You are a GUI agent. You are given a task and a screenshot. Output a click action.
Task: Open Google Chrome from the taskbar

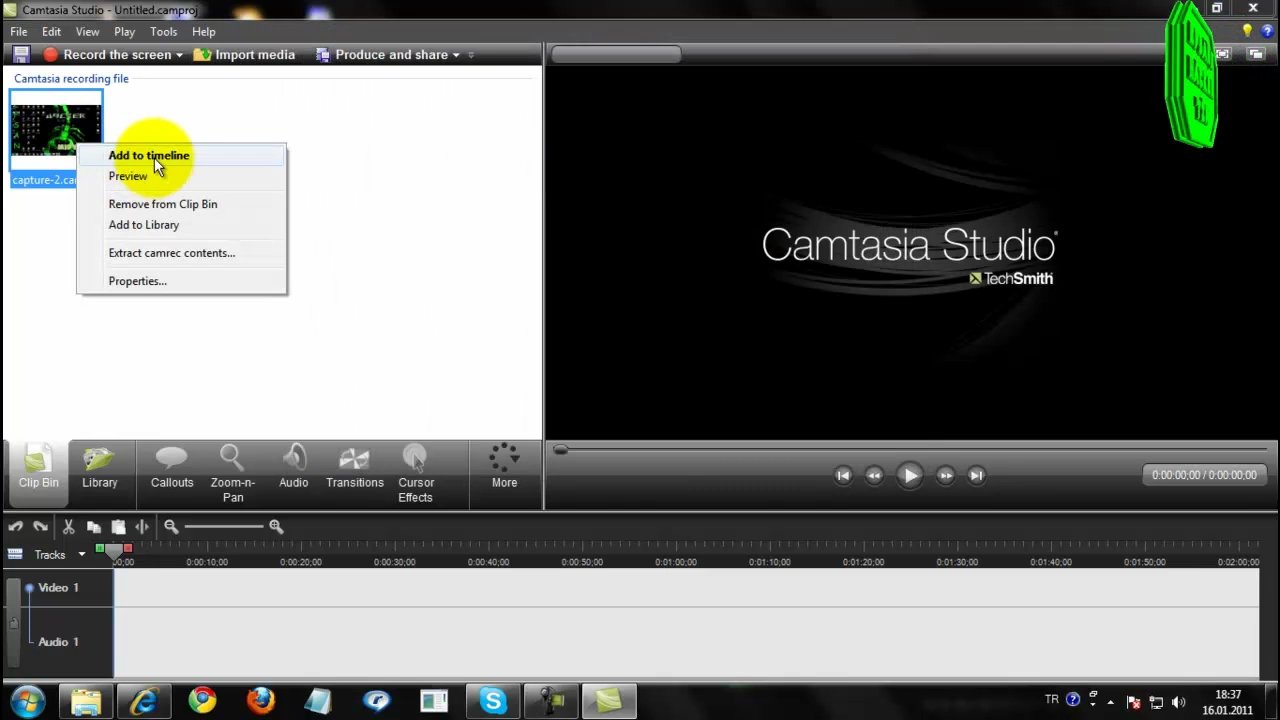pyautogui.click(x=202, y=701)
